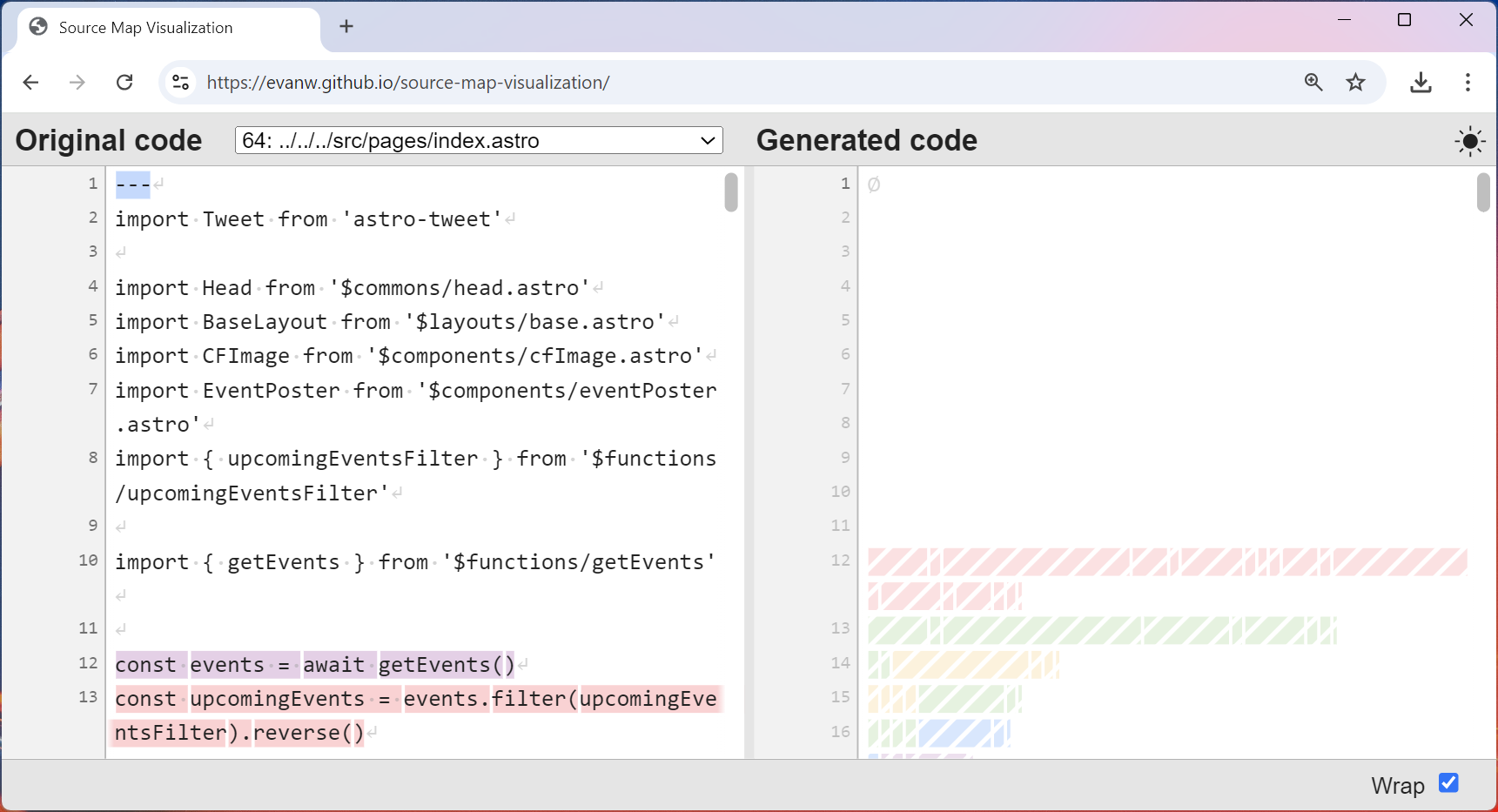Uncheck the Wrap checkbox
The height and width of the screenshot is (812, 1498).
point(1448,783)
